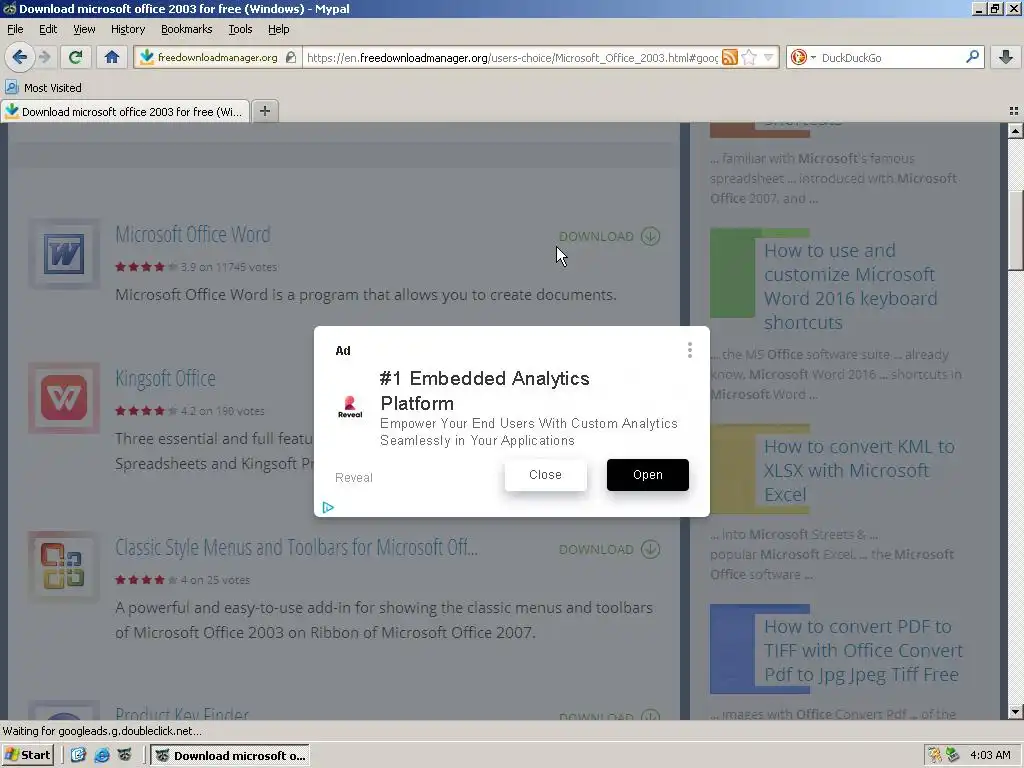
Task: Open the File menu
Action: pos(15,29)
